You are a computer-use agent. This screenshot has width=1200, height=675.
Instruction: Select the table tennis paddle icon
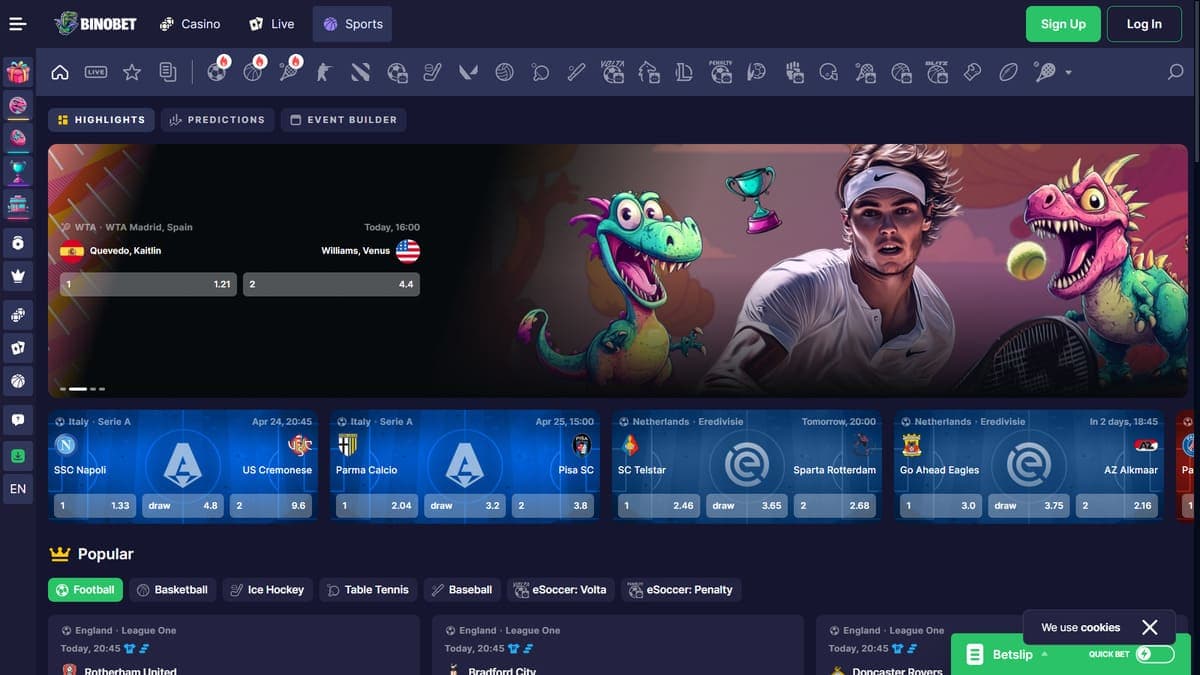tap(540, 72)
